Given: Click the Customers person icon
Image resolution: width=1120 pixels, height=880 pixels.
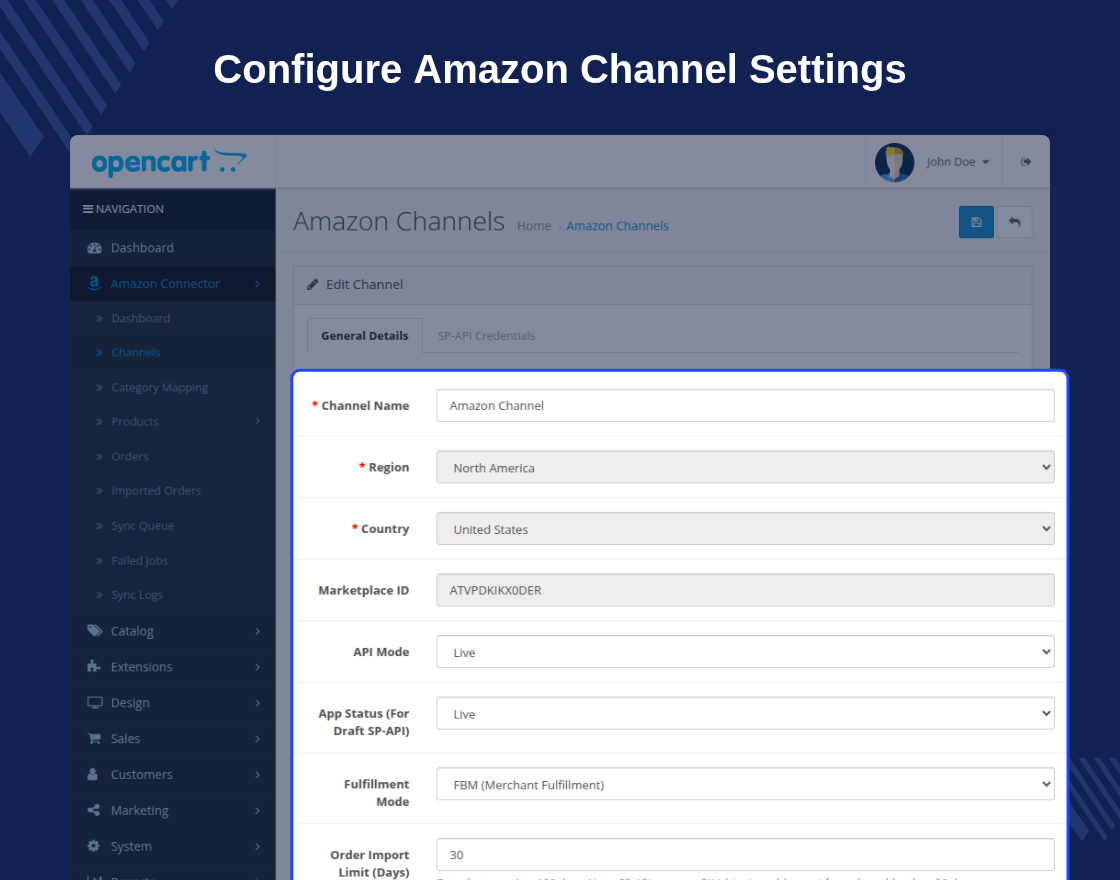Looking at the screenshot, I should (93, 774).
